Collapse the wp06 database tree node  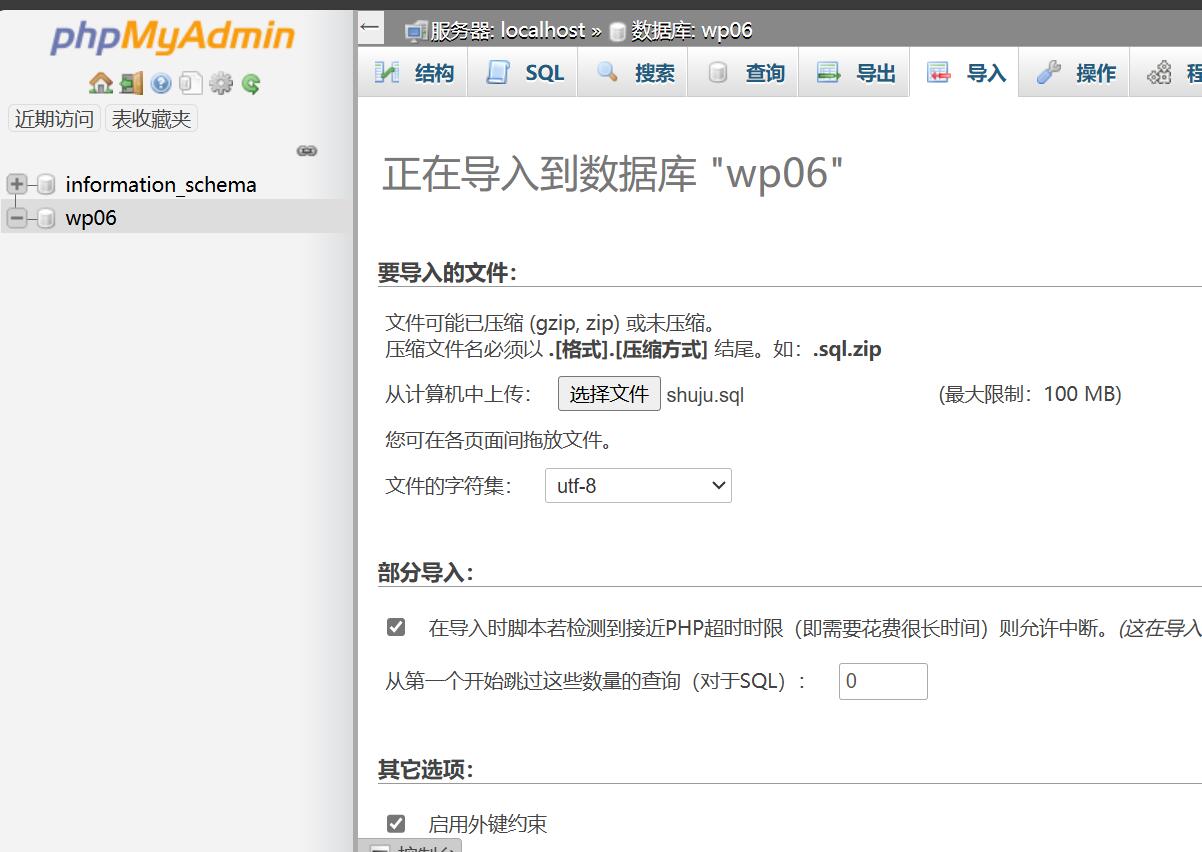[x=17, y=217]
